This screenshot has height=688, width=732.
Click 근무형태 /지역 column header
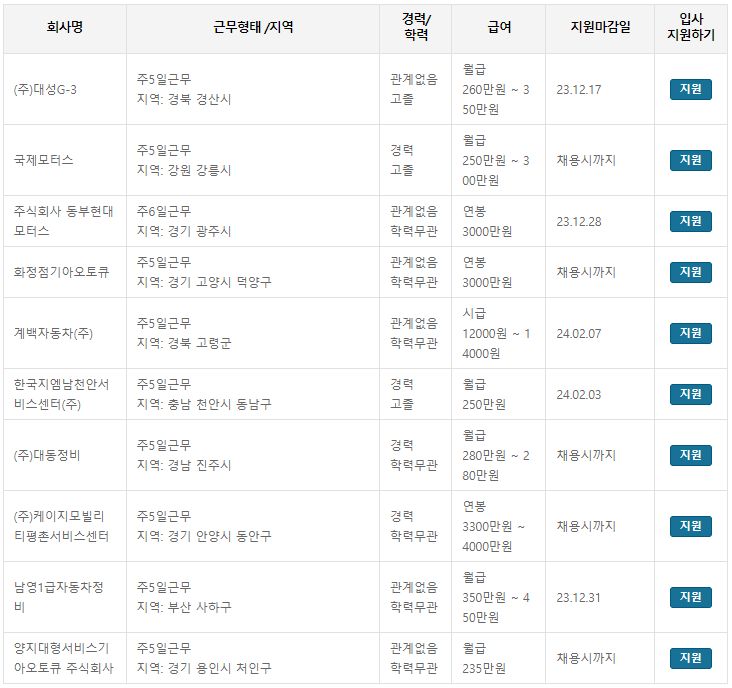coord(253,27)
